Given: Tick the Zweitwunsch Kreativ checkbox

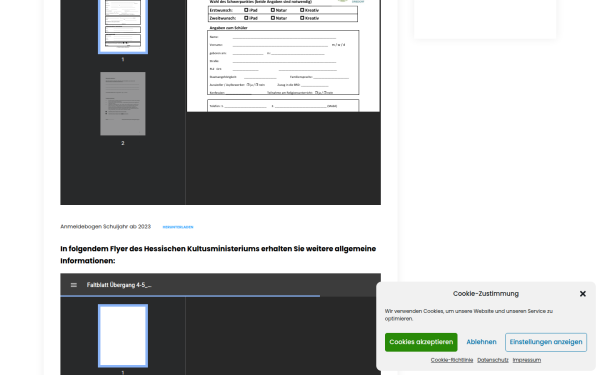Looking at the screenshot, I should click(302, 18).
